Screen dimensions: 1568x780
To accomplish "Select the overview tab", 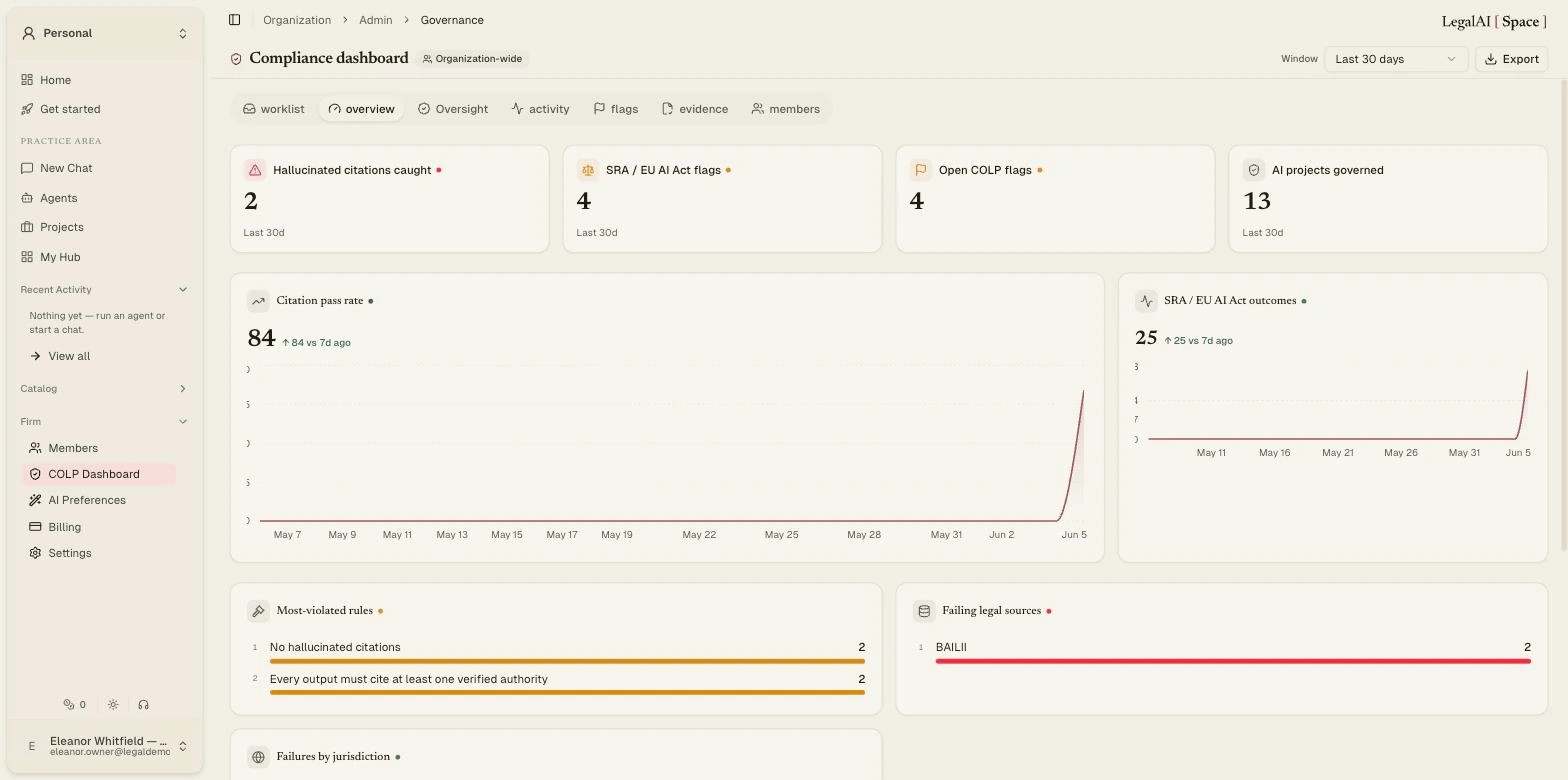I will pos(361,109).
